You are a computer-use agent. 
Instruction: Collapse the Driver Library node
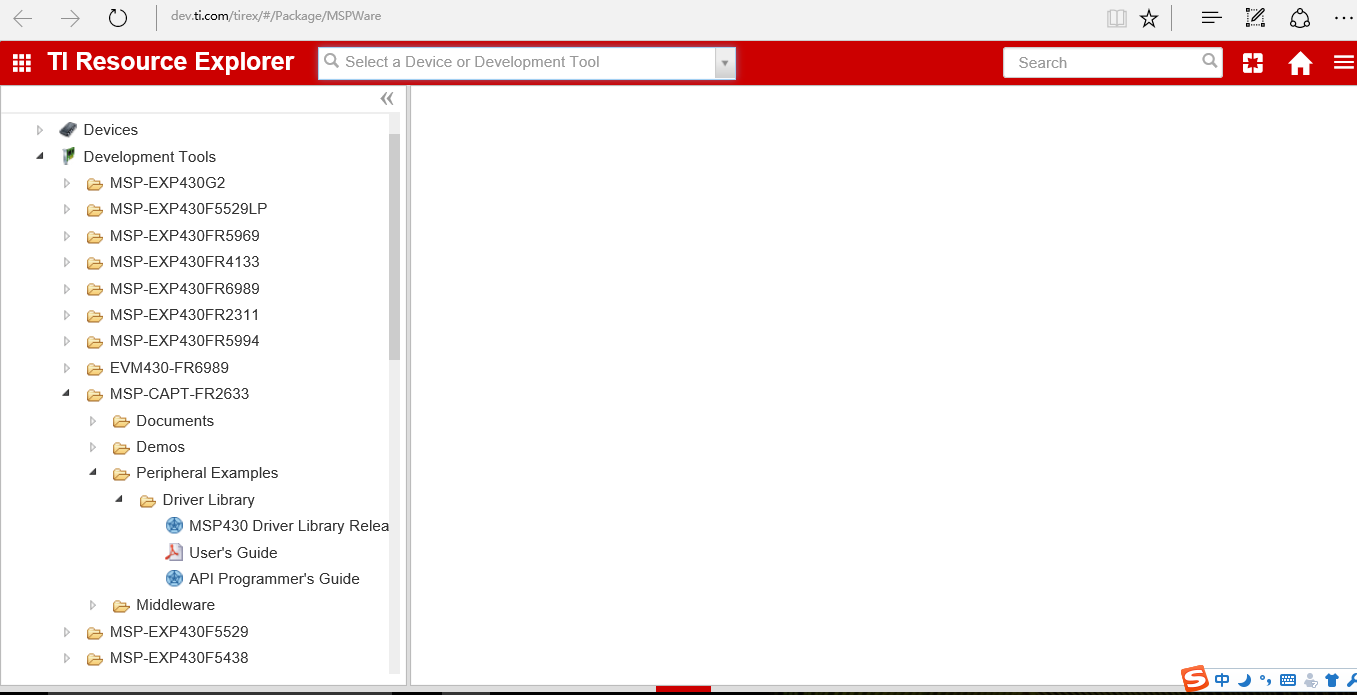pyautogui.click(x=119, y=500)
